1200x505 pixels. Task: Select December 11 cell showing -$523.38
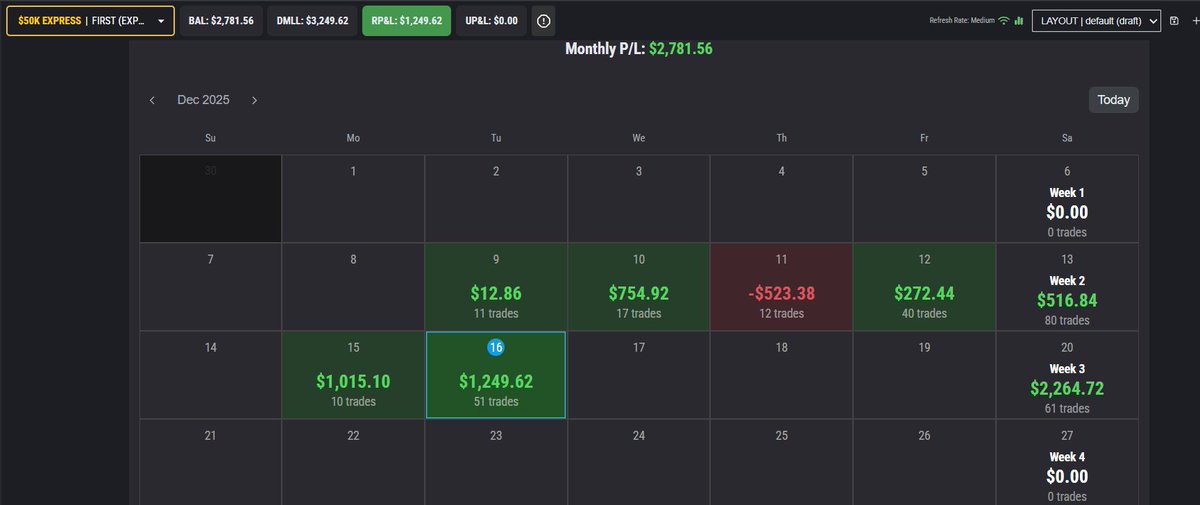pyautogui.click(x=782, y=287)
